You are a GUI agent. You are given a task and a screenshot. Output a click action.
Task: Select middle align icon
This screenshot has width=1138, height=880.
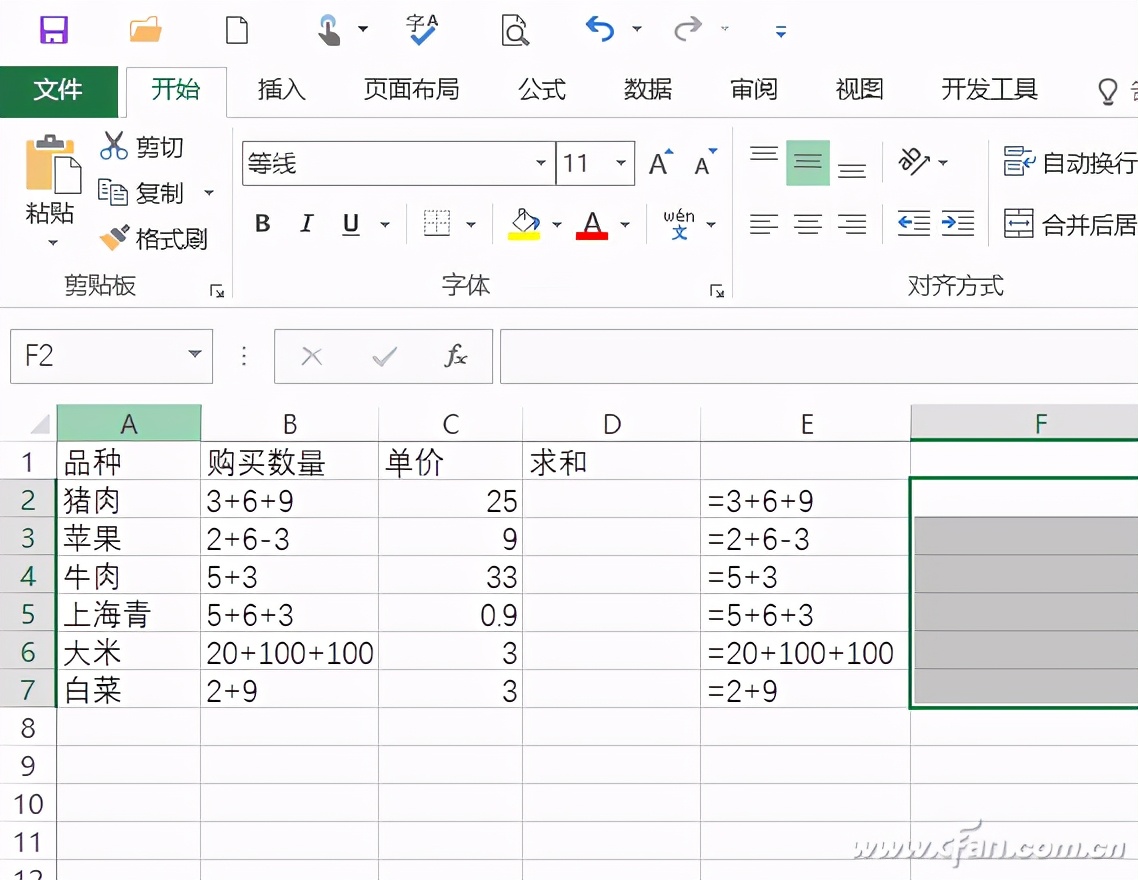[808, 163]
